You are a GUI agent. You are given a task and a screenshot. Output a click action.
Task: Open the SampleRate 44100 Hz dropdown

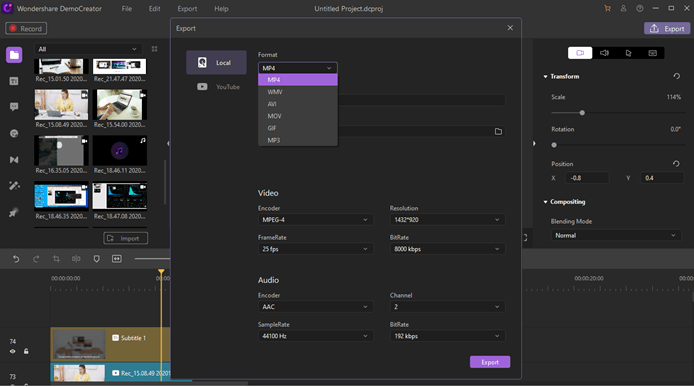click(315, 336)
